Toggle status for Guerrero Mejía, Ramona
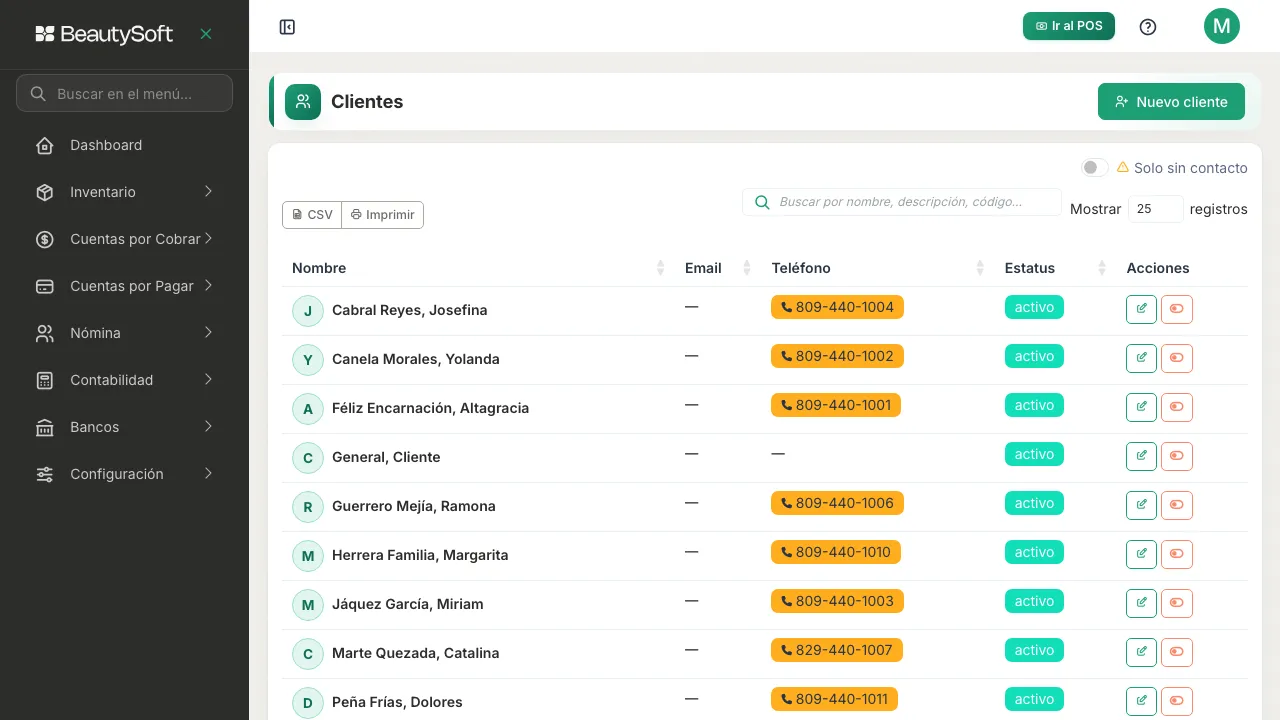 (1177, 505)
